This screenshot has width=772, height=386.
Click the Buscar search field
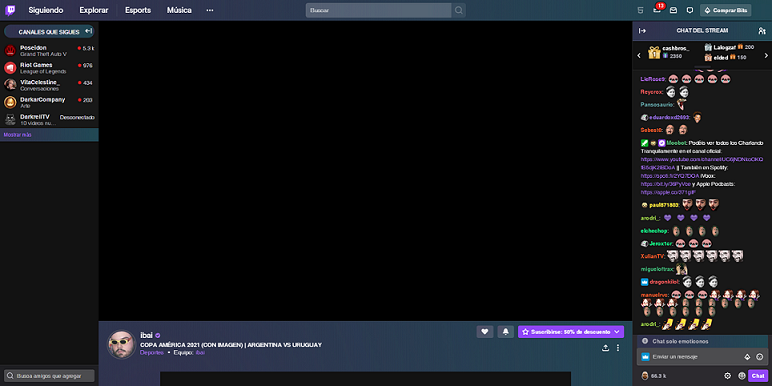coord(378,10)
